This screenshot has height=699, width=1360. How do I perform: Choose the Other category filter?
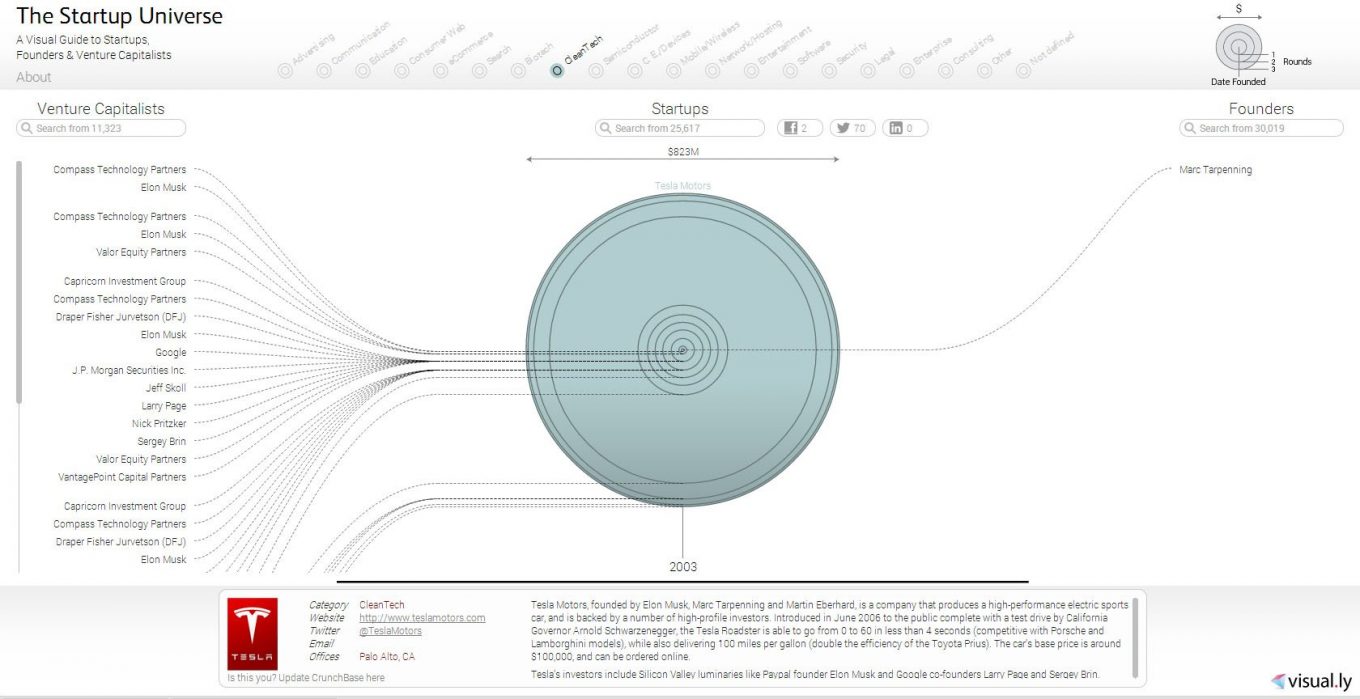pos(985,71)
